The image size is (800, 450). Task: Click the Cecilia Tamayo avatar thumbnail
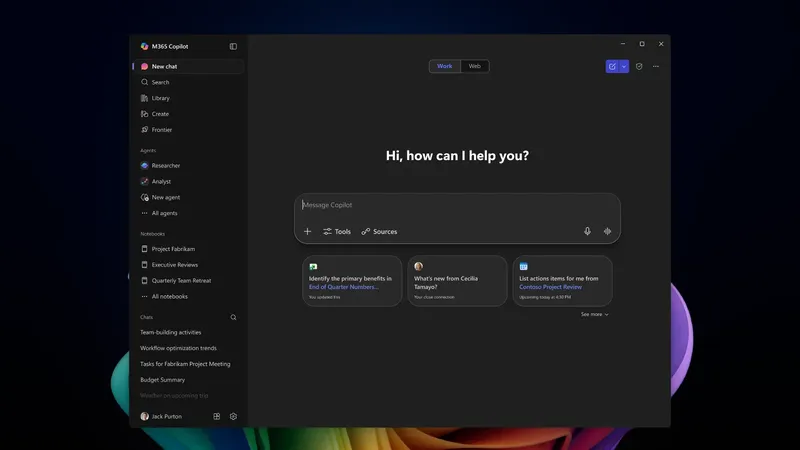(x=418, y=266)
